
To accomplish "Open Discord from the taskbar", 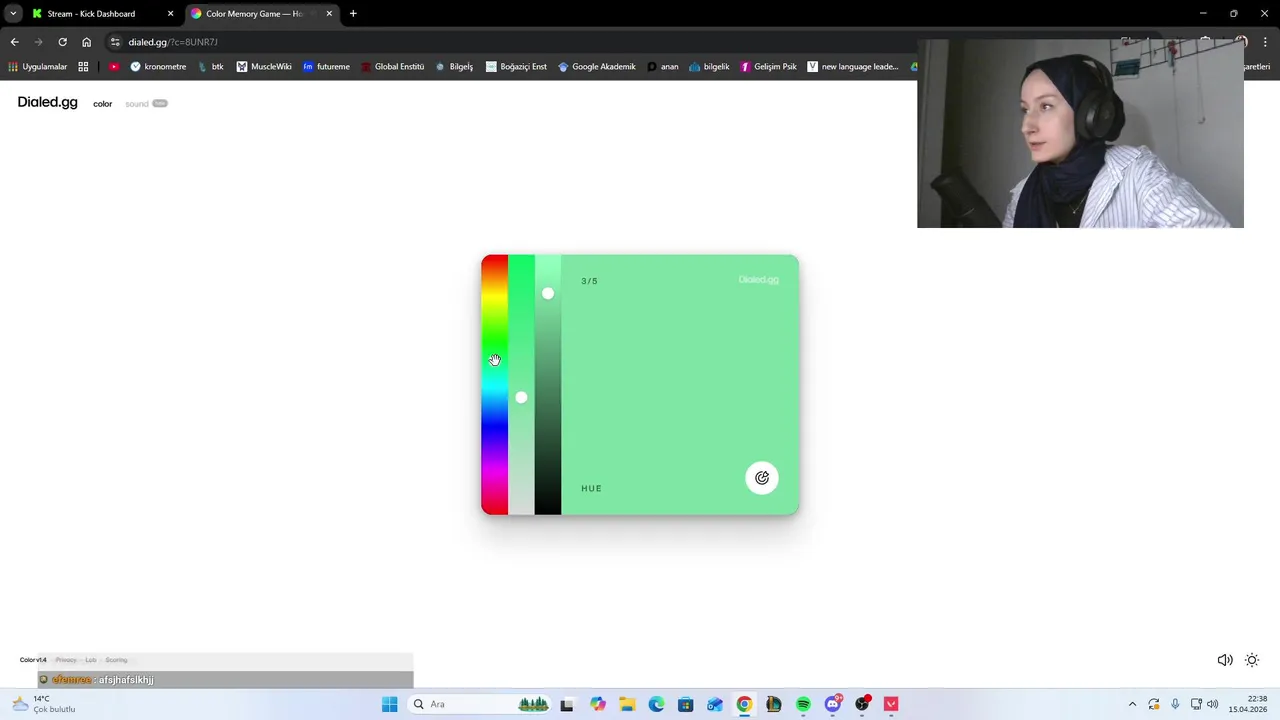I will [x=832, y=704].
